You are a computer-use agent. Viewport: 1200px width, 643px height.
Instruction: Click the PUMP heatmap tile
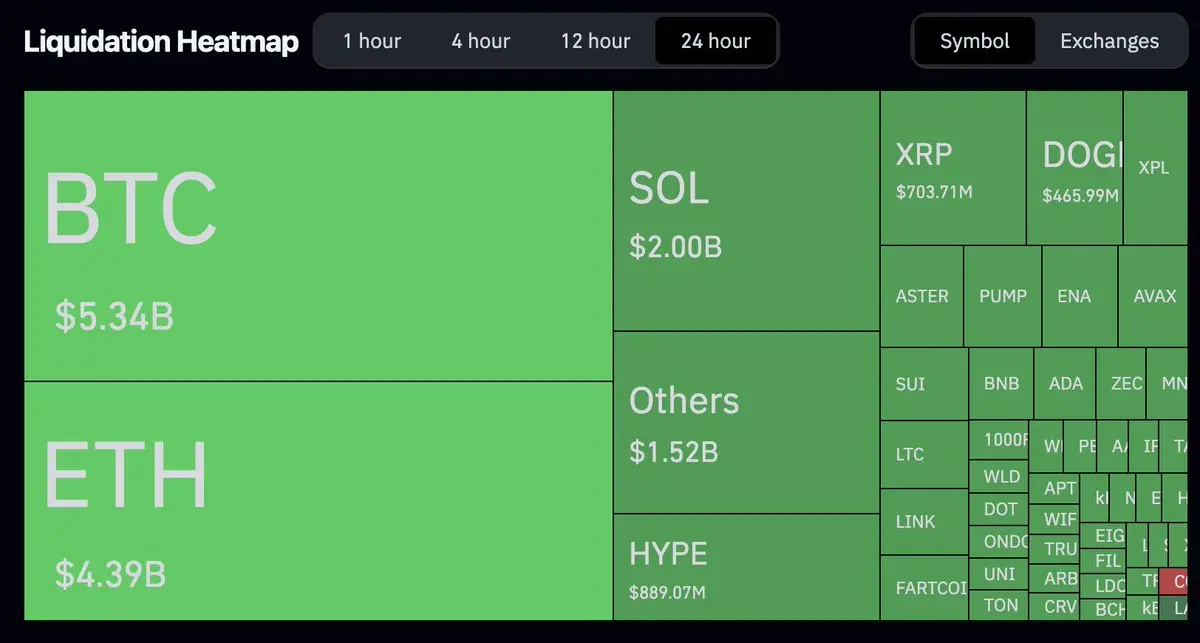(x=1002, y=297)
